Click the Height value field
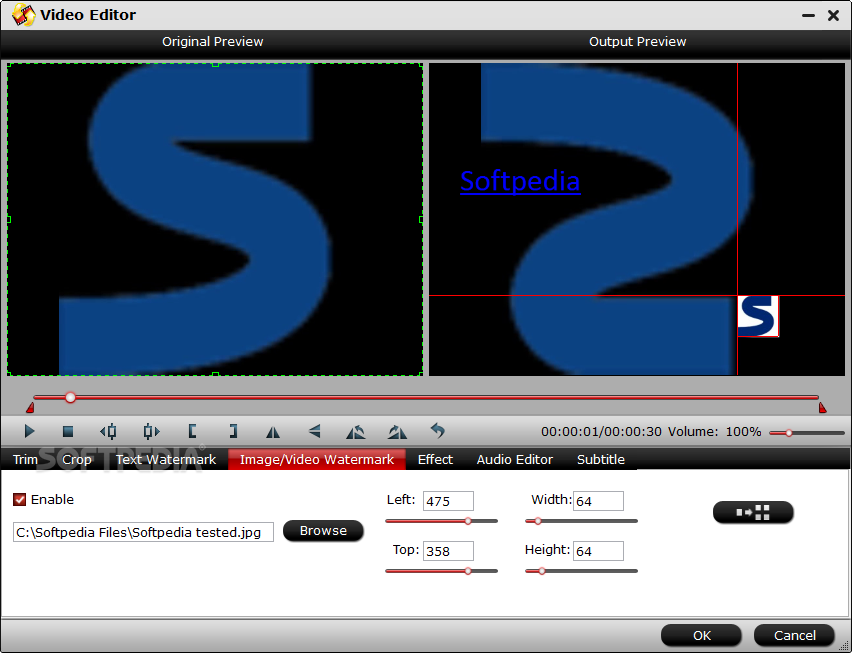 tap(598, 551)
